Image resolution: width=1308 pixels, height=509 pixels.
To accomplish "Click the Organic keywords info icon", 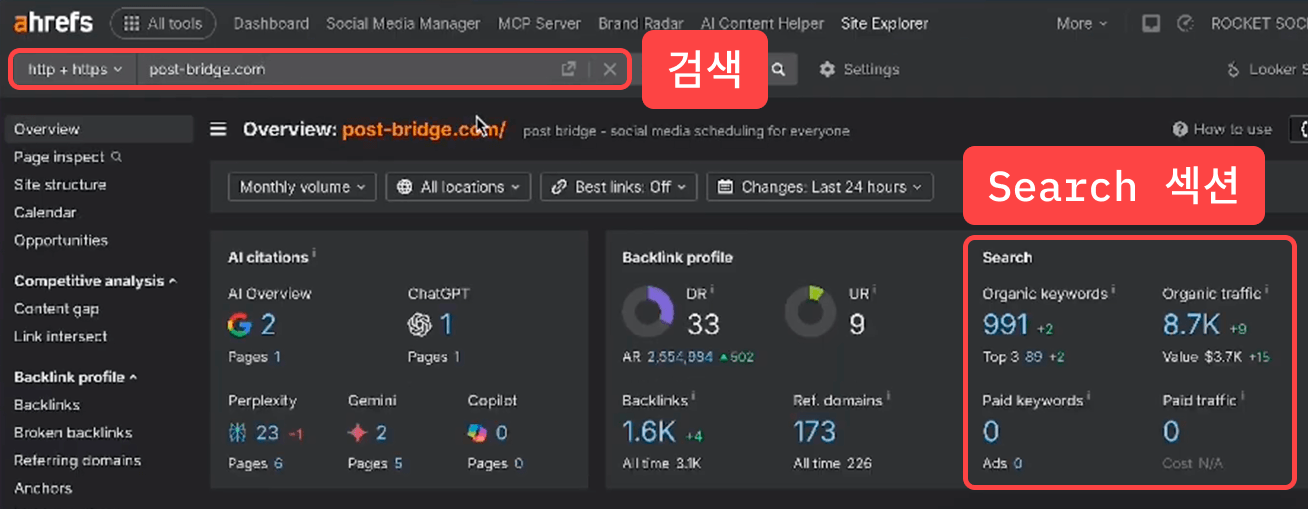I will tap(1113, 291).
